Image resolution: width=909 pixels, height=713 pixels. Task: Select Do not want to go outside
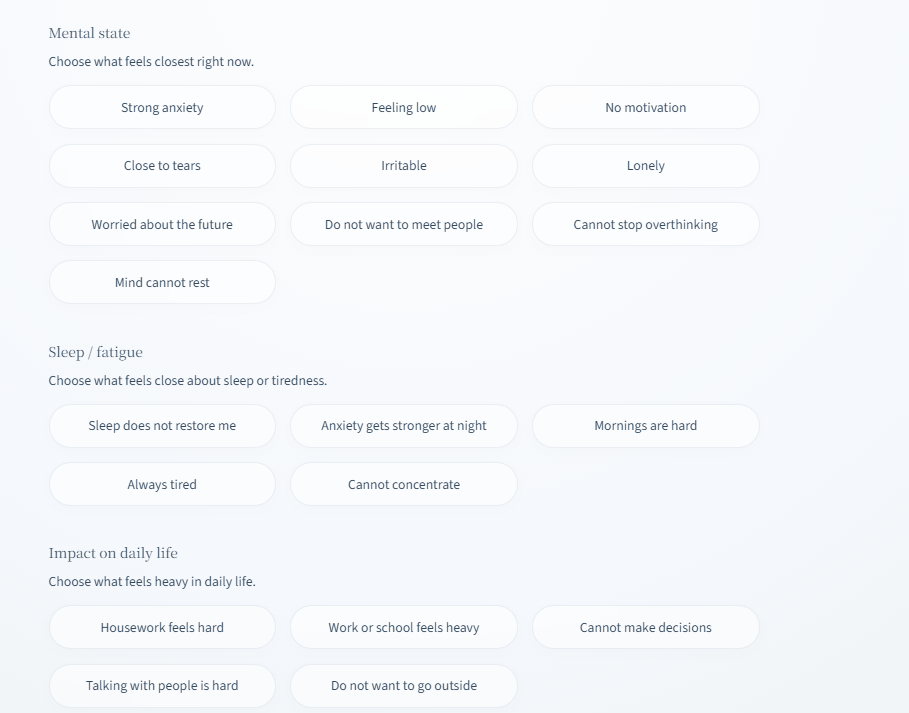pyautogui.click(x=404, y=686)
